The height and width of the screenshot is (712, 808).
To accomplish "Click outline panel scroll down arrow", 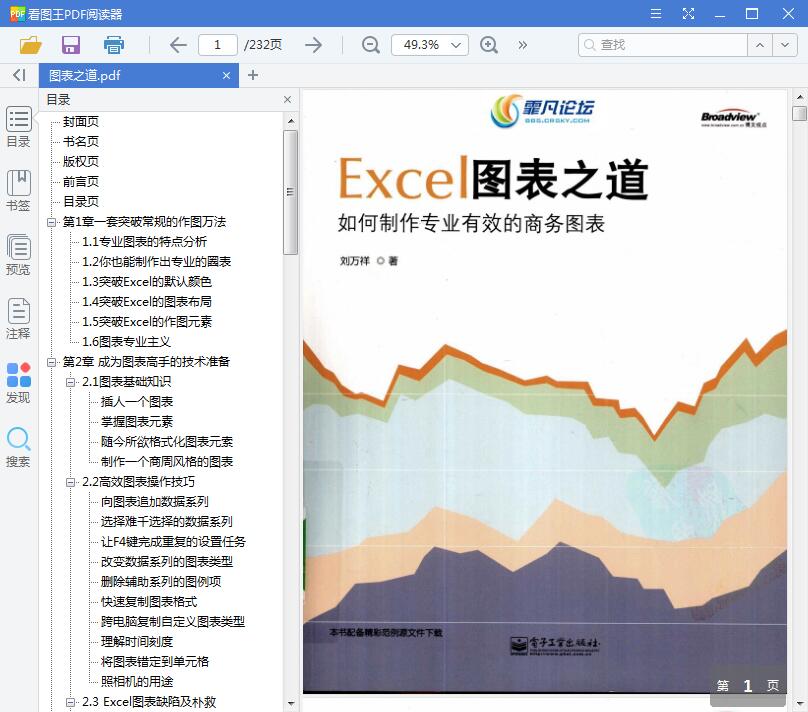I will (291, 703).
